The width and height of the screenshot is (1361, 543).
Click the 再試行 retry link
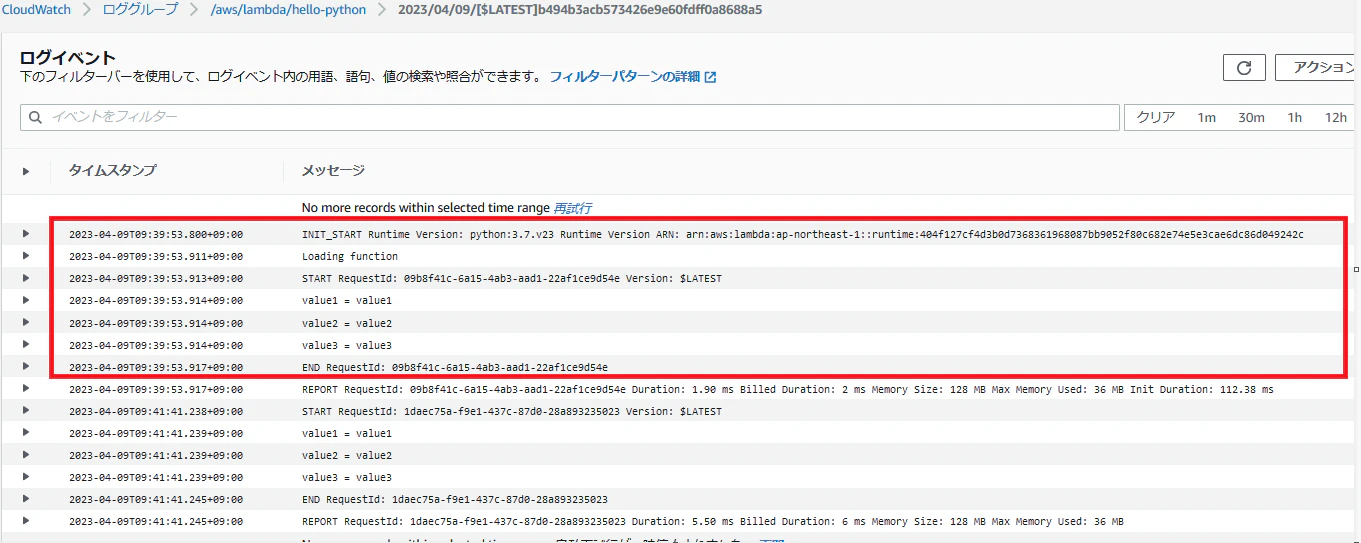click(573, 208)
